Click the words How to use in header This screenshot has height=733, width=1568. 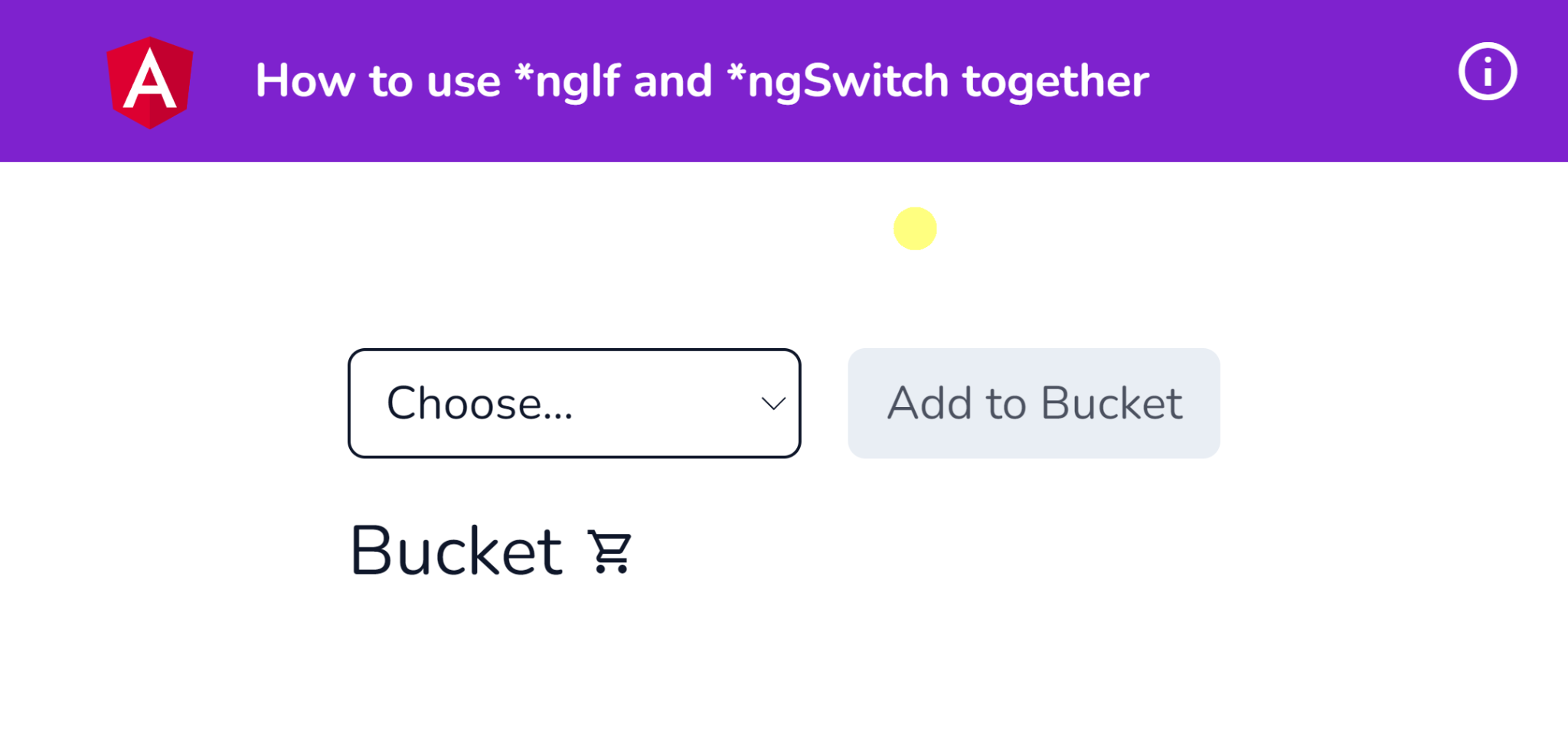click(x=378, y=81)
